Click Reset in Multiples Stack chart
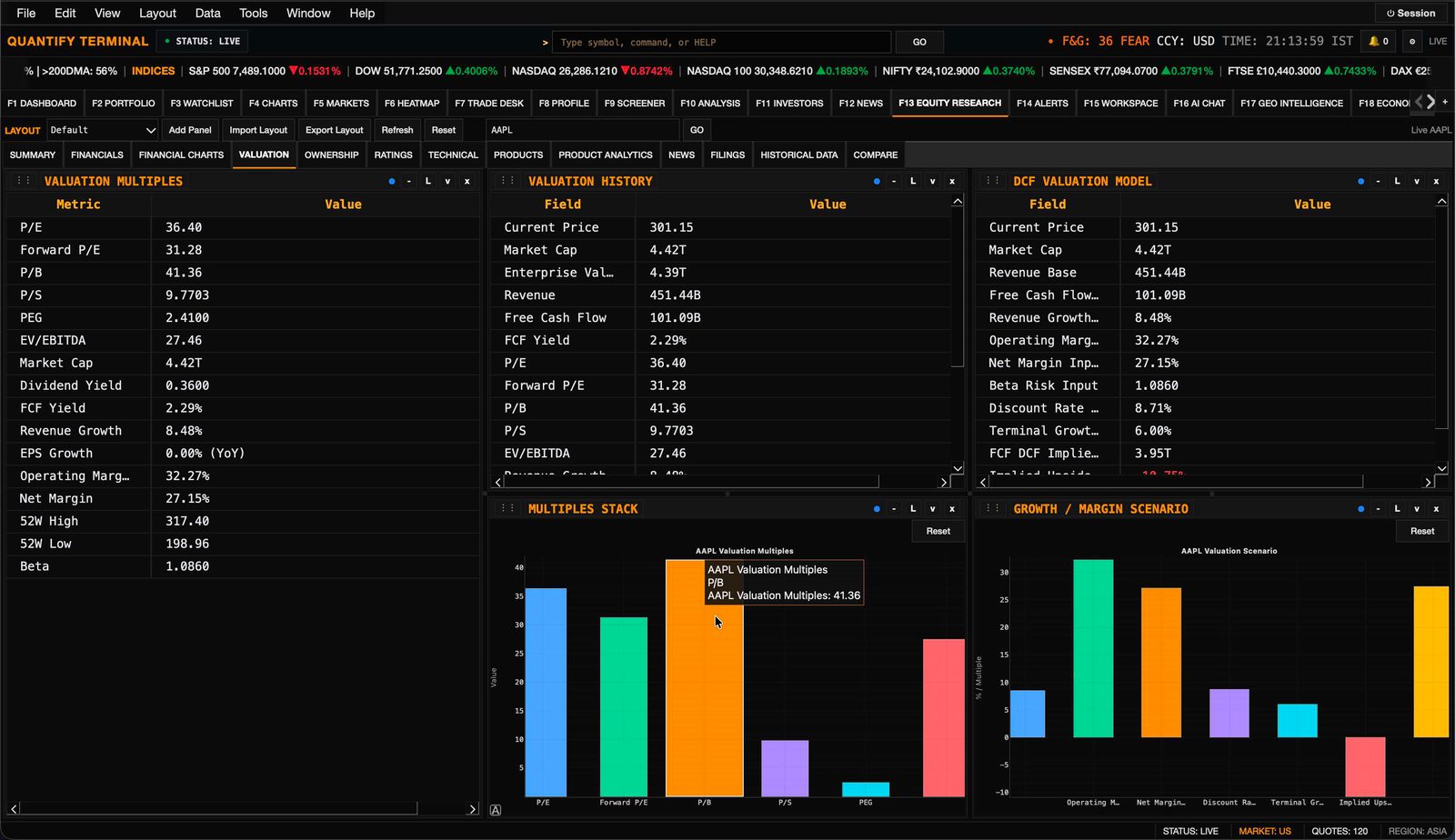 pyautogui.click(x=938, y=531)
